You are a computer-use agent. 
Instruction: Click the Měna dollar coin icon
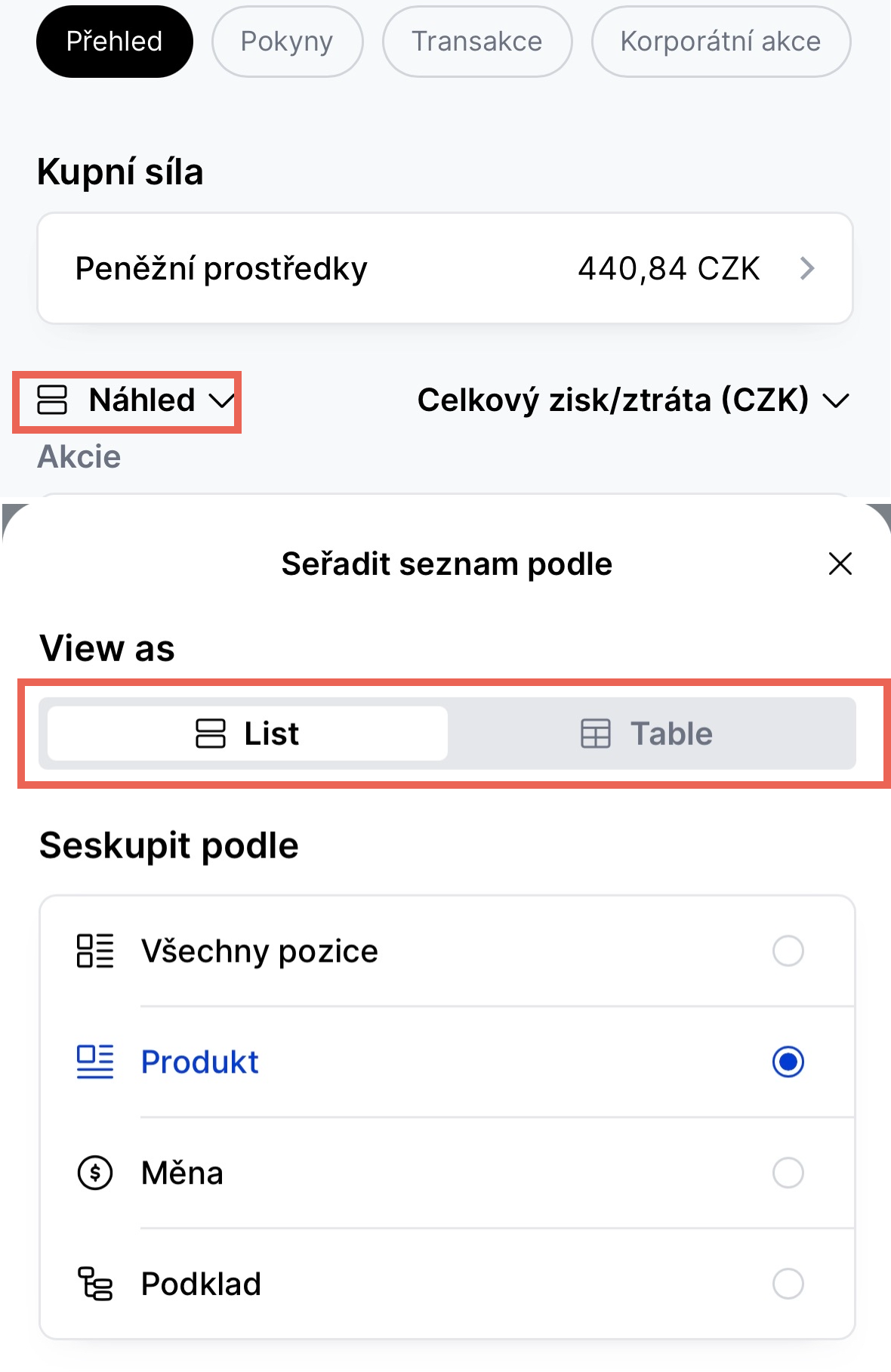tap(95, 1173)
